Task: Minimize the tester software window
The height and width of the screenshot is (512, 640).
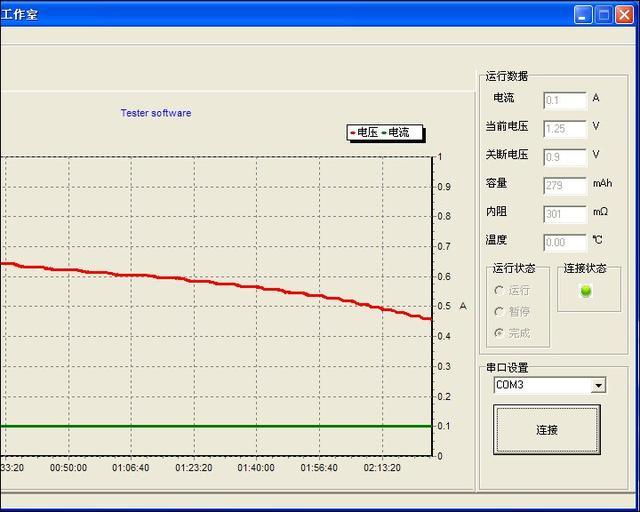Action: coord(583,14)
